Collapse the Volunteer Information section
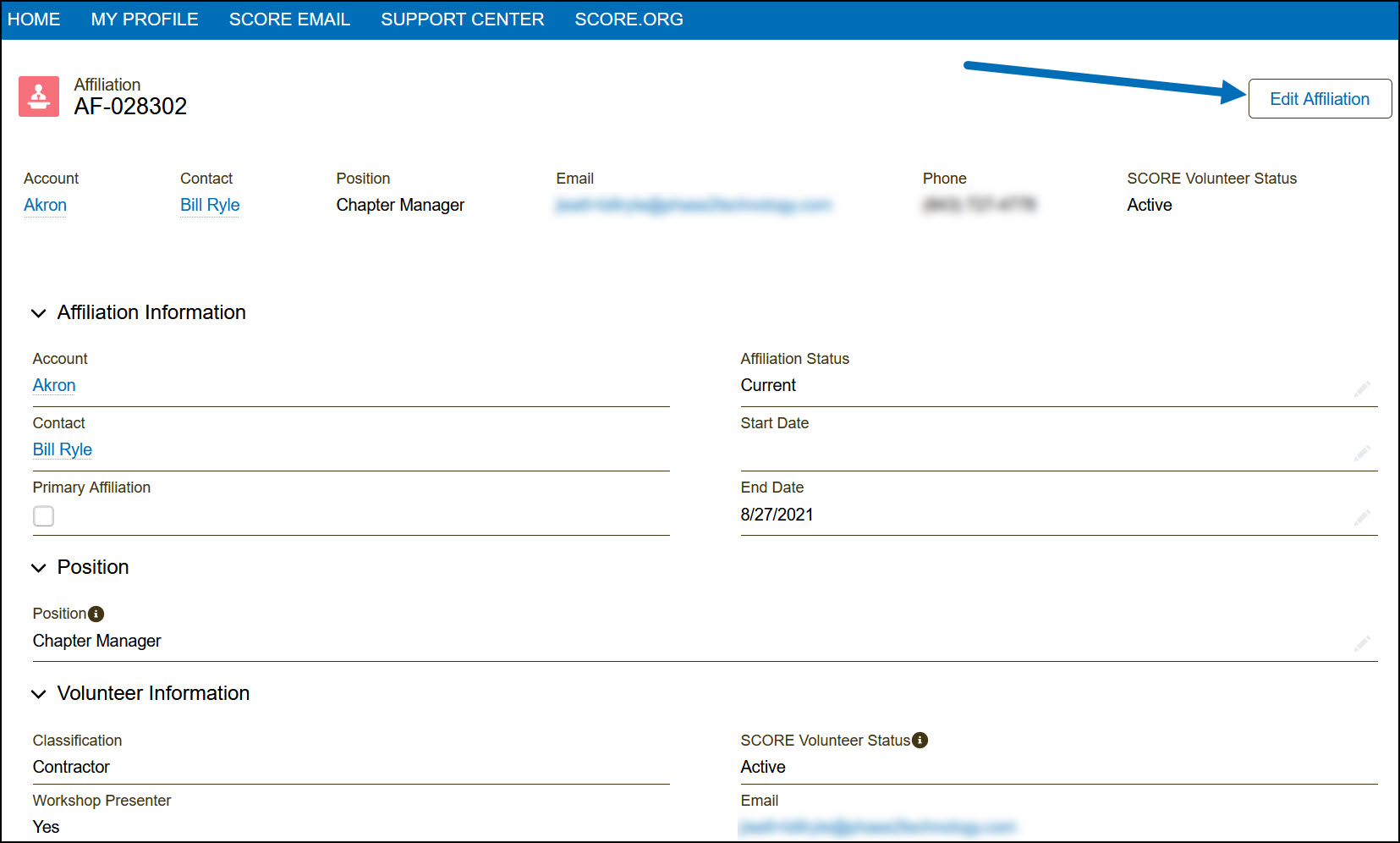Viewport: 1400px width, 843px height. [x=39, y=694]
